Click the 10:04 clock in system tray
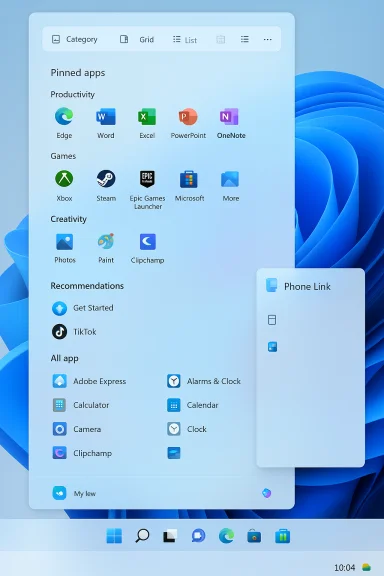 [x=344, y=568]
